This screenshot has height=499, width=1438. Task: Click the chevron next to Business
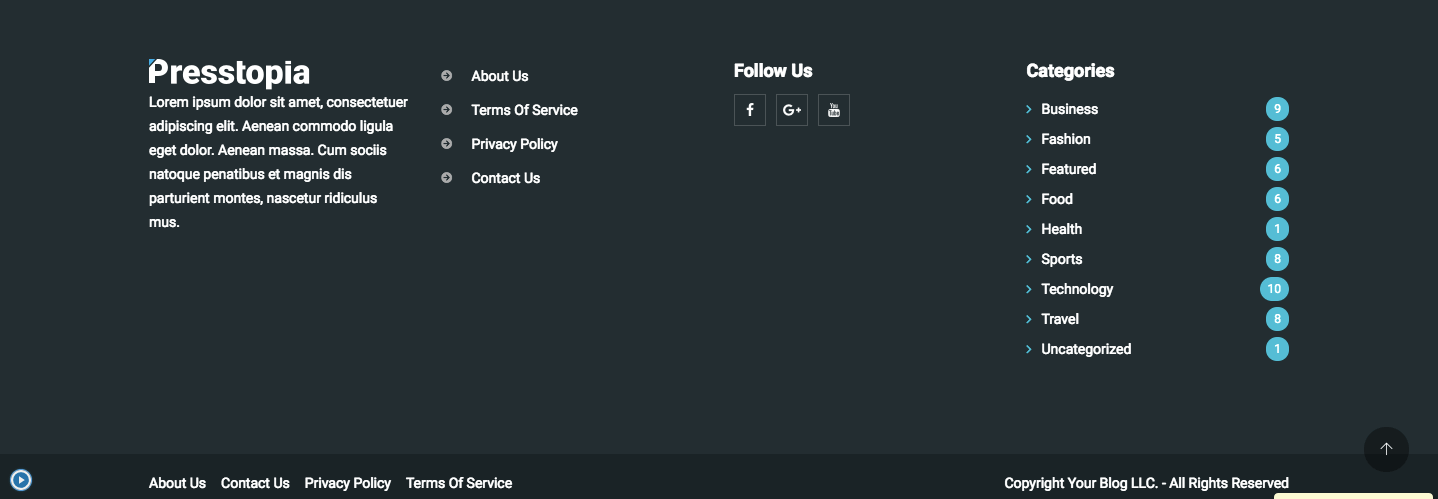point(1028,109)
